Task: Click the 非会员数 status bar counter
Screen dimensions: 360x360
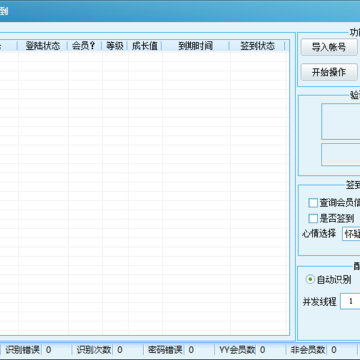Action: coord(334,350)
